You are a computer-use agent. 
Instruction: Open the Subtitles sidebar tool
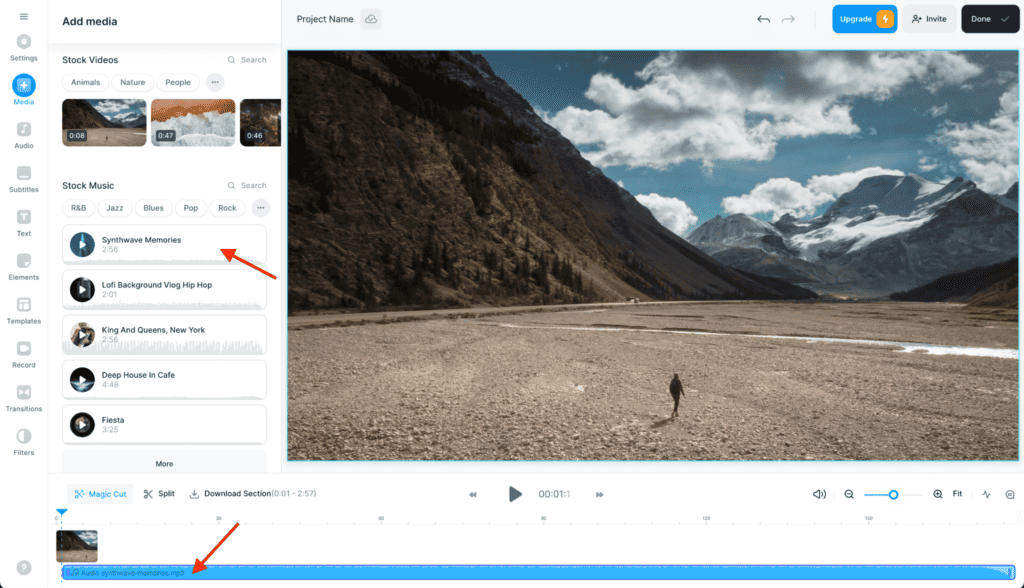(x=24, y=178)
